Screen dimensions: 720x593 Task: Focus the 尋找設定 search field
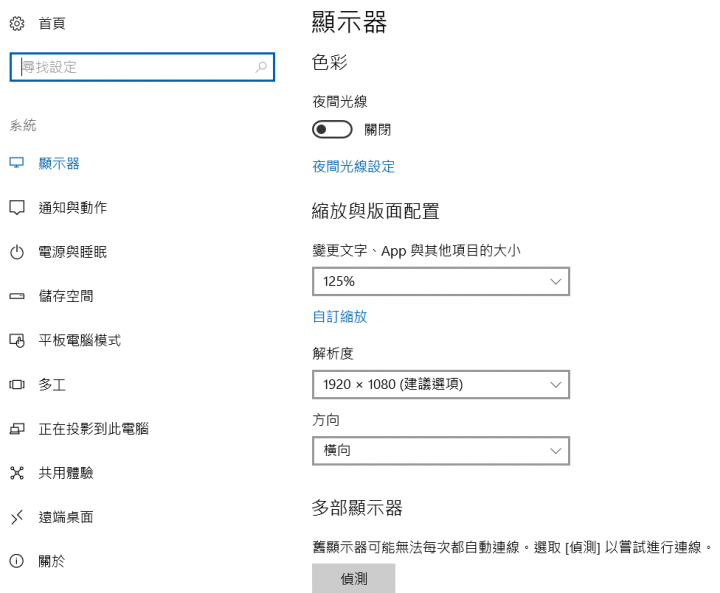(142, 67)
